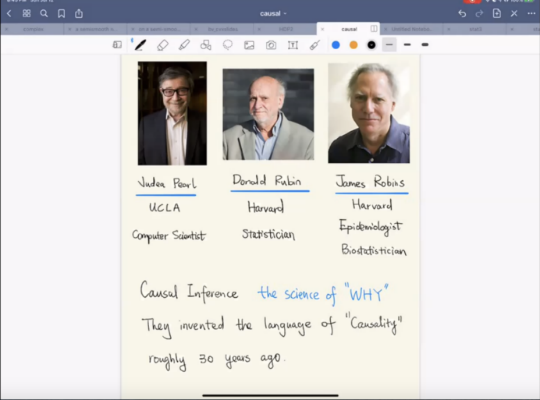The width and height of the screenshot is (540, 400).
Task: Open the share and export menu
Action: pyautogui.click(x=79, y=13)
